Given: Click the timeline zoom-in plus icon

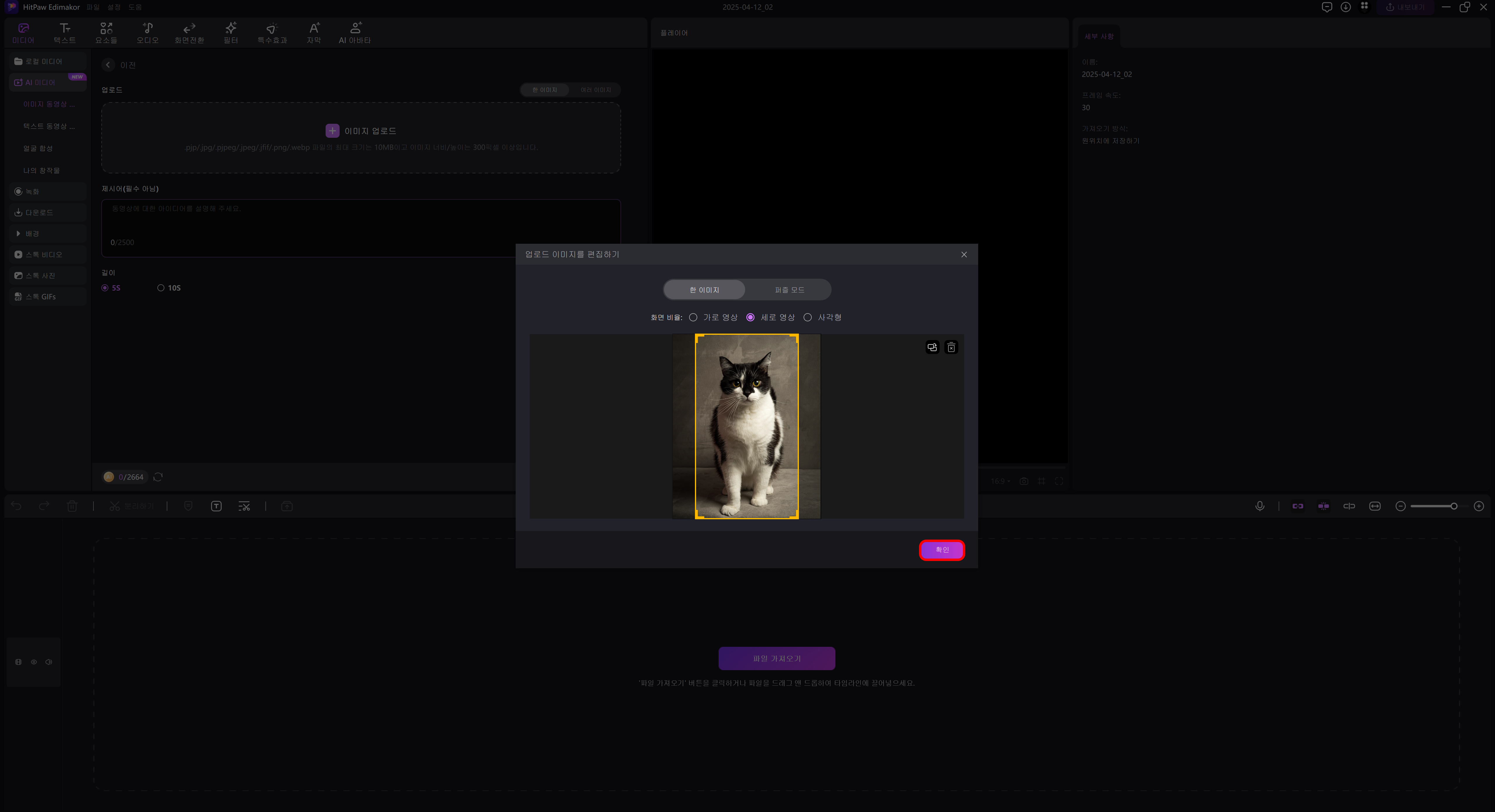Looking at the screenshot, I should (x=1479, y=506).
